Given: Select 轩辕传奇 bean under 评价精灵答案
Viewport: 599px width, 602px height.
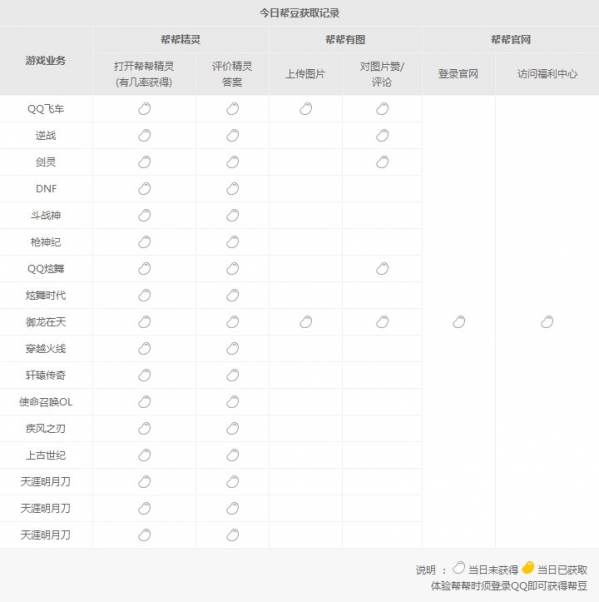Looking at the screenshot, I should click(232, 375).
